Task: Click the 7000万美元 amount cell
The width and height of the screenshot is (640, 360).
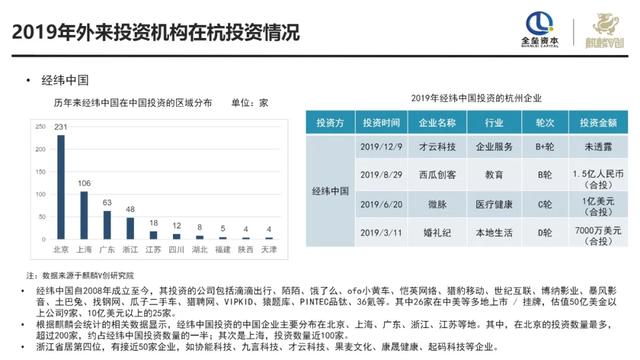Action: click(x=598, y=236)
